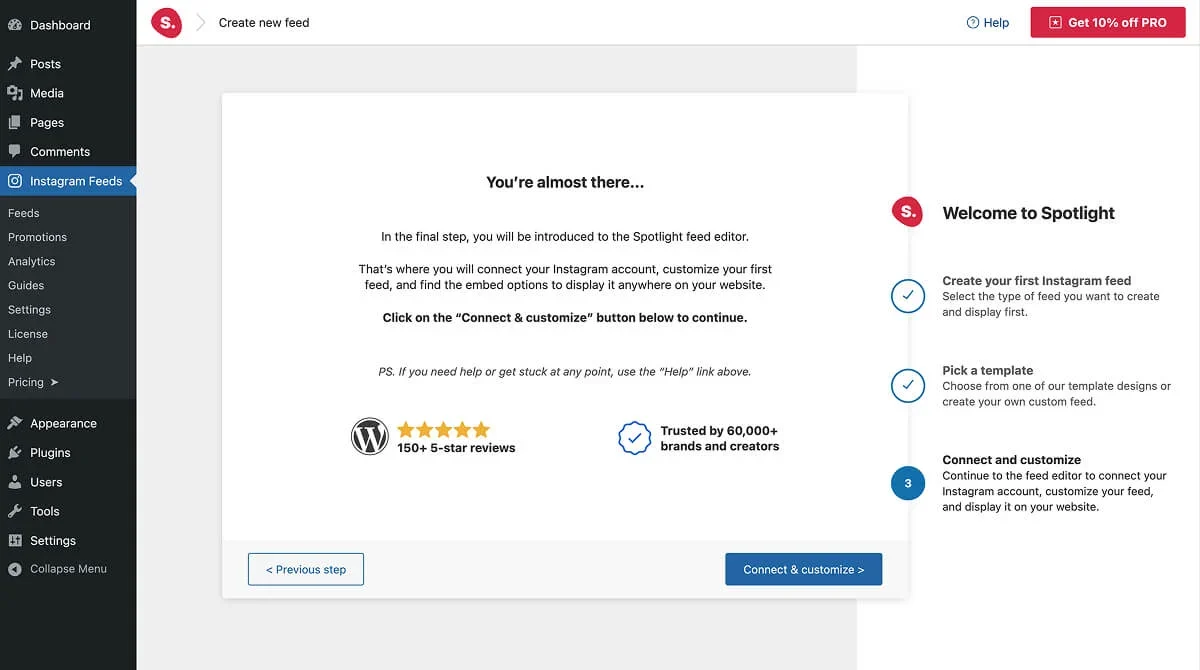Click the Appearance paintbrush icon
Viewport: 1200px width, 670px height.
click(x=15, y=423)
